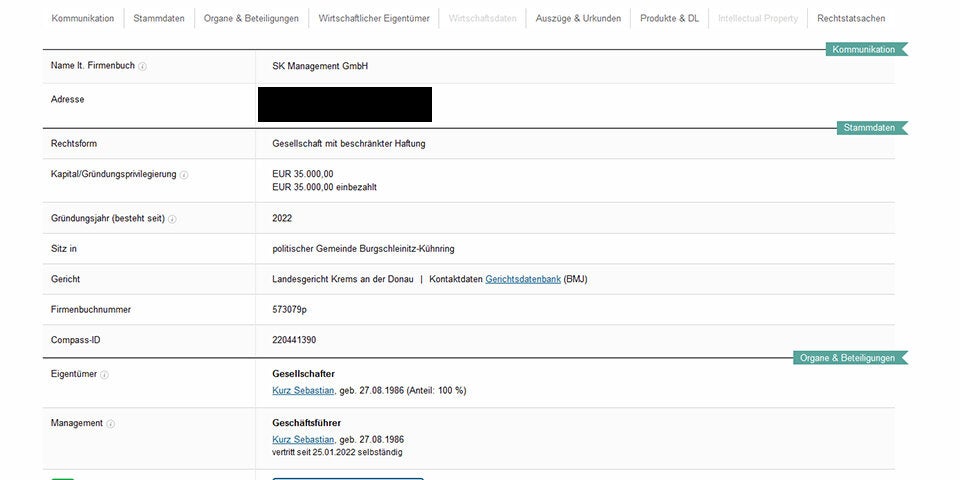Open Kurz Sebastian link under Geschäftsführer
Viewport: 960px width, 480px height.
(303, 439)
